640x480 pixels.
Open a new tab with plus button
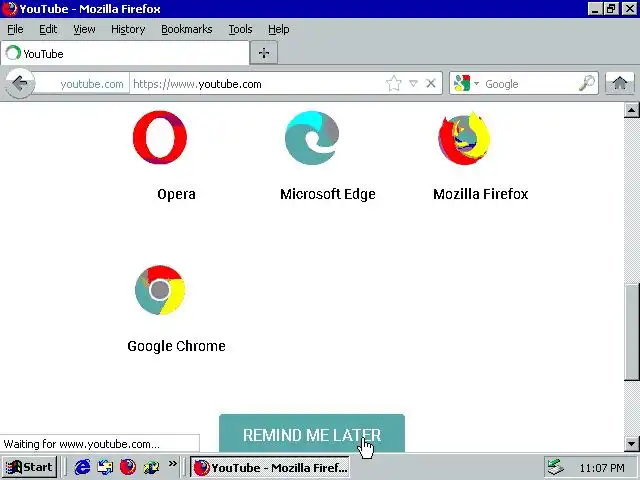(x=264, y=53)
